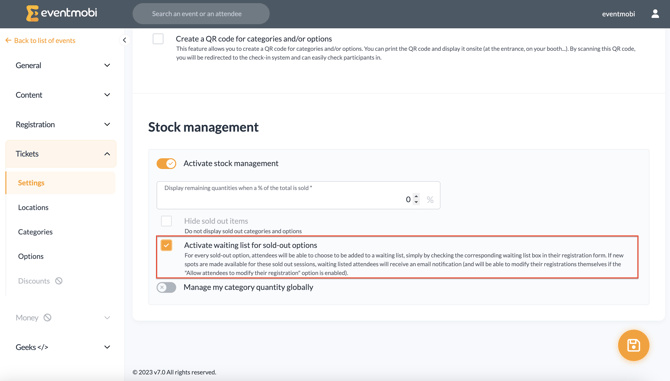Check Create a QR code for categories
The width and height of the screenshot is (670, 381).
coord(158,39)
